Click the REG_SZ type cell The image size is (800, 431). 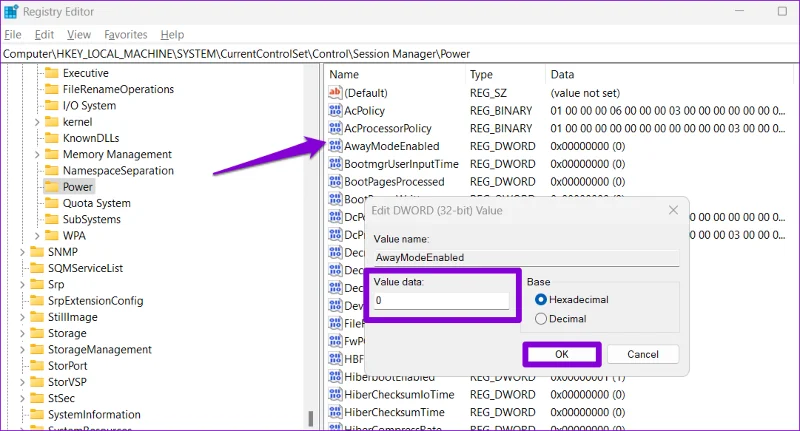(488, 93)
